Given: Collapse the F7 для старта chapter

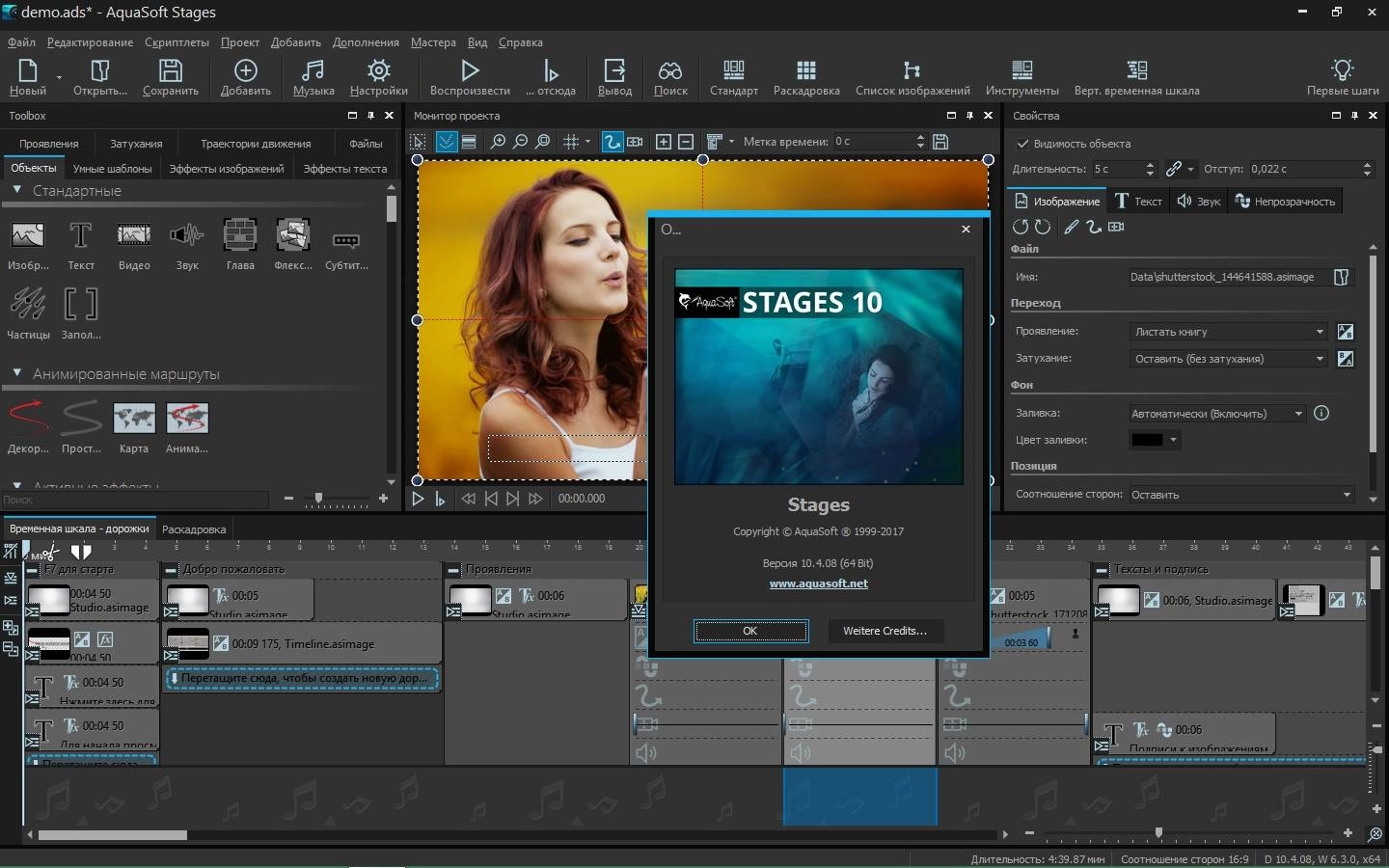Looking at the screenshot, I should pos(33,569).
